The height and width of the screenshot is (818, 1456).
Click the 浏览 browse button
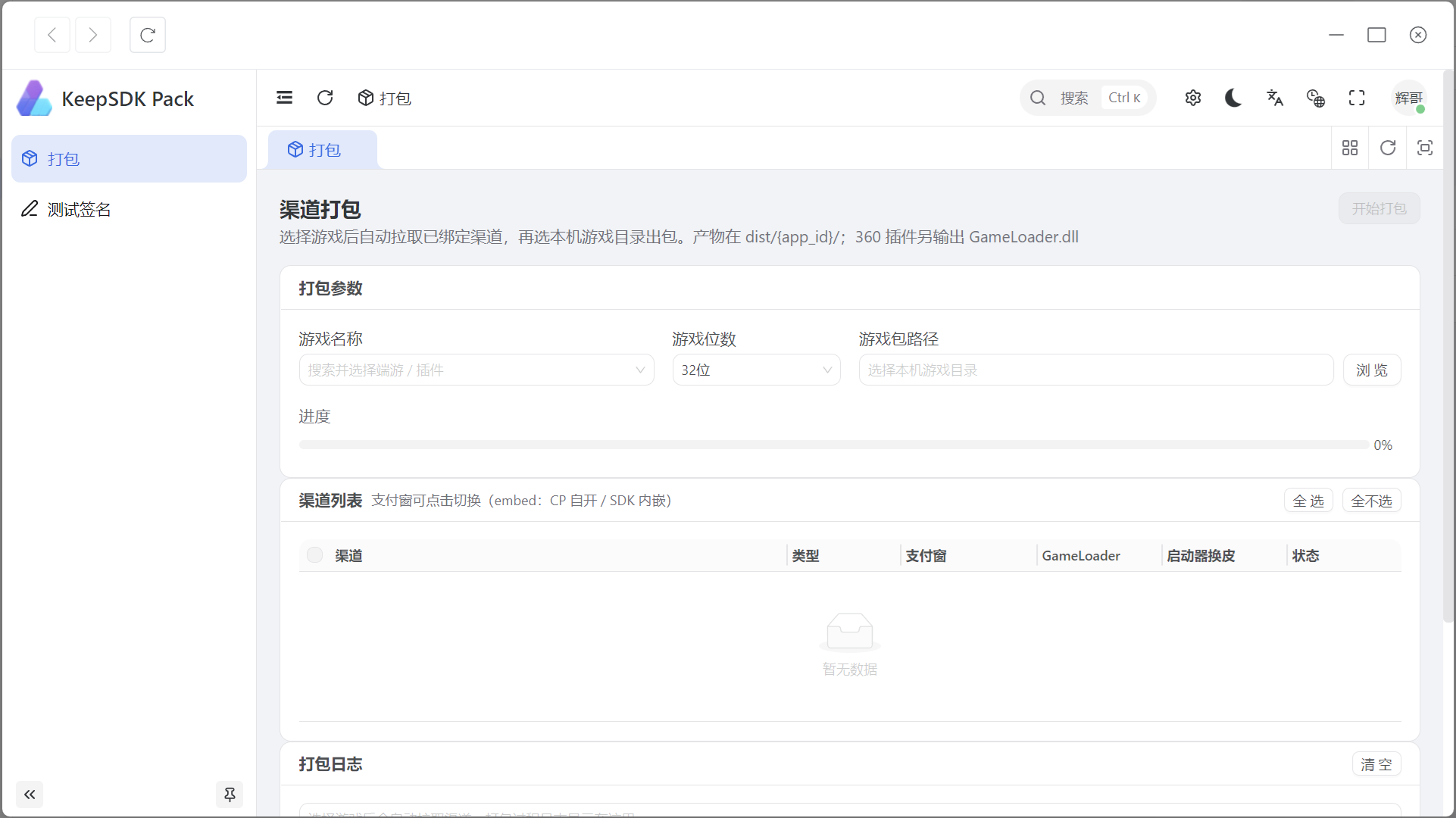[1372, 370]
